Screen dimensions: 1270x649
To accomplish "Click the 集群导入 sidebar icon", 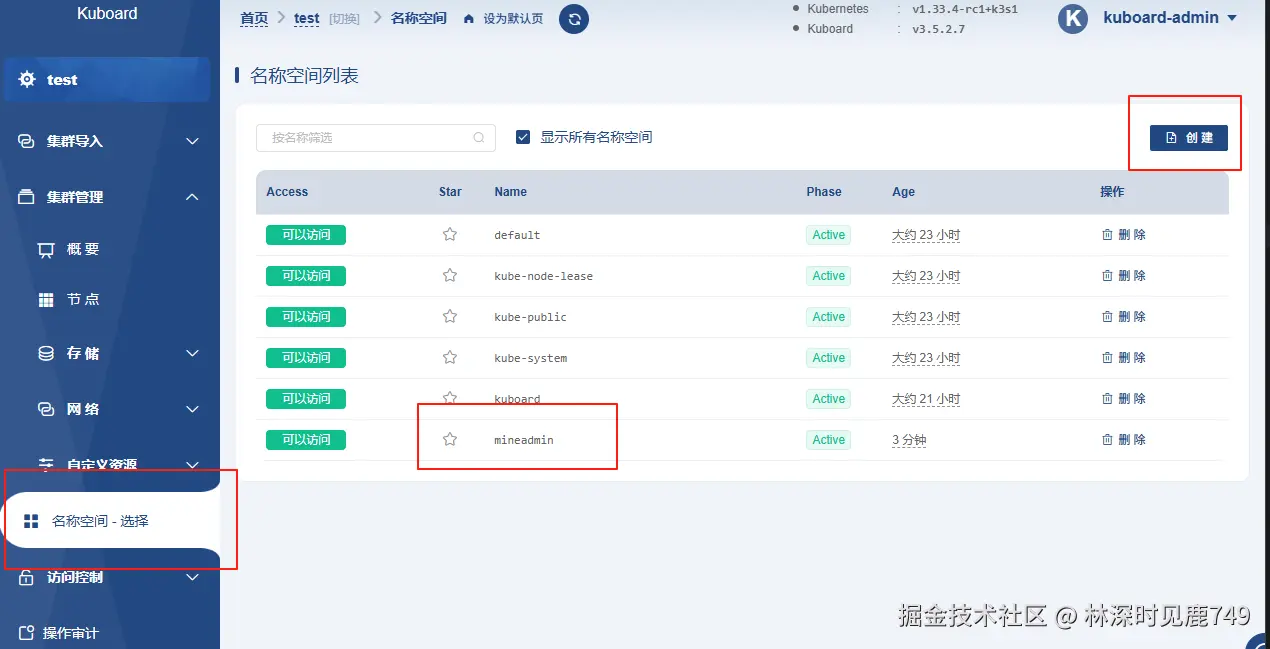I will [x=27, y=141].
